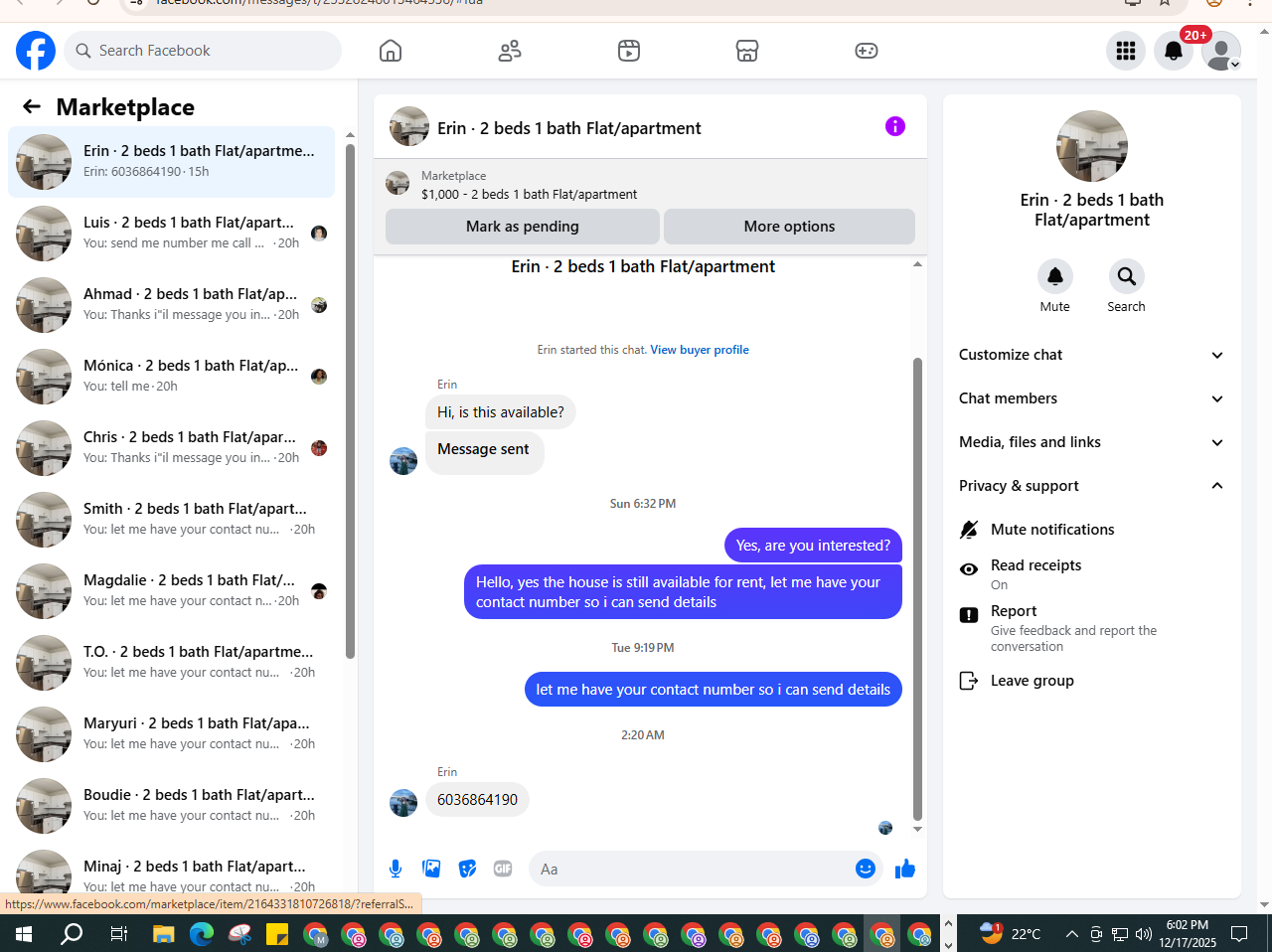Collapse Privacy & support section

[x=1091, y=486]
